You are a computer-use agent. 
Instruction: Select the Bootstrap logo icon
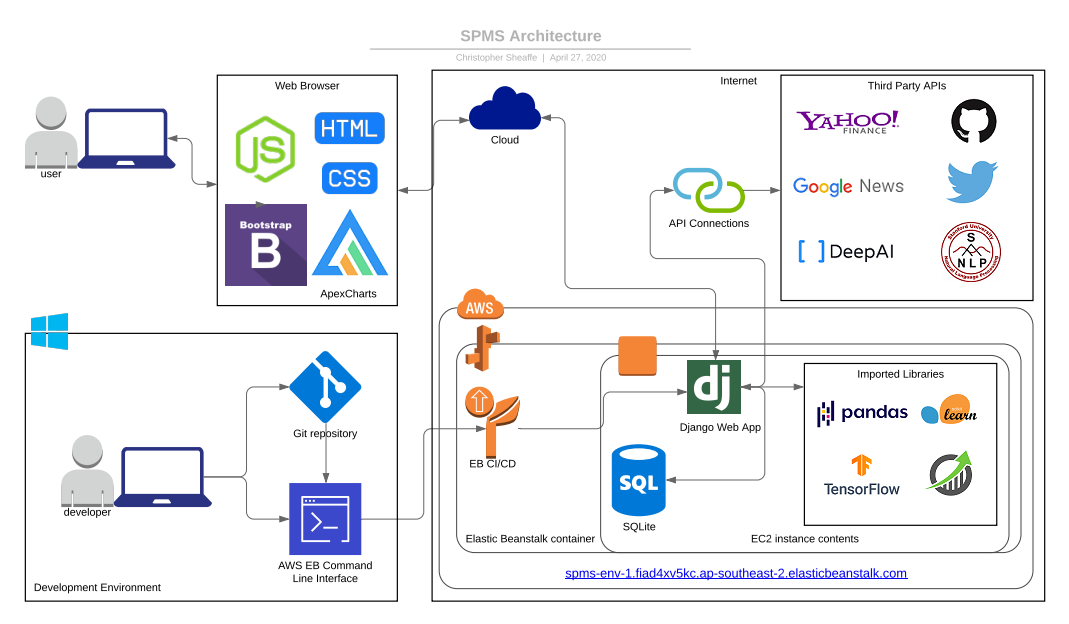pos(266,245)
